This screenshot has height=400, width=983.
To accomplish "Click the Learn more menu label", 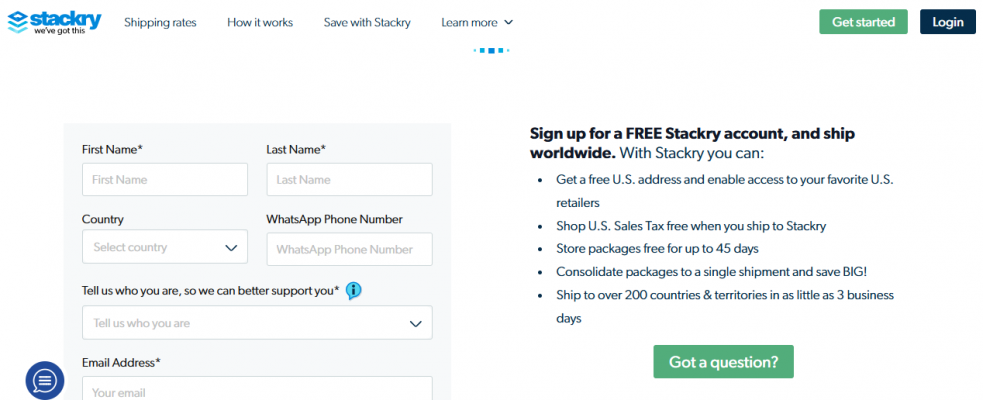I will (x=468, y=22).
